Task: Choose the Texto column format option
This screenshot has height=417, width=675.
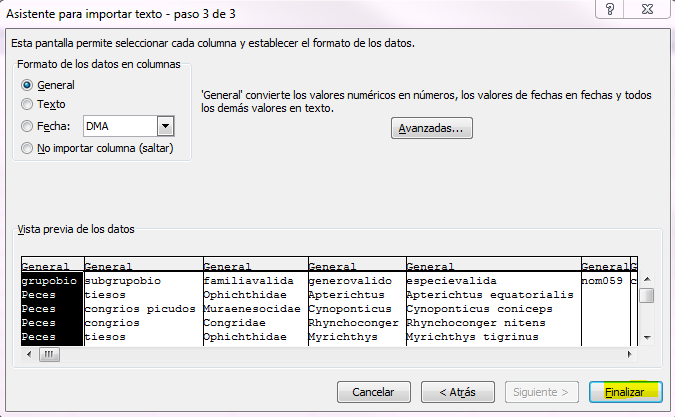Action: pyautogui.click(x=27, y=104)
